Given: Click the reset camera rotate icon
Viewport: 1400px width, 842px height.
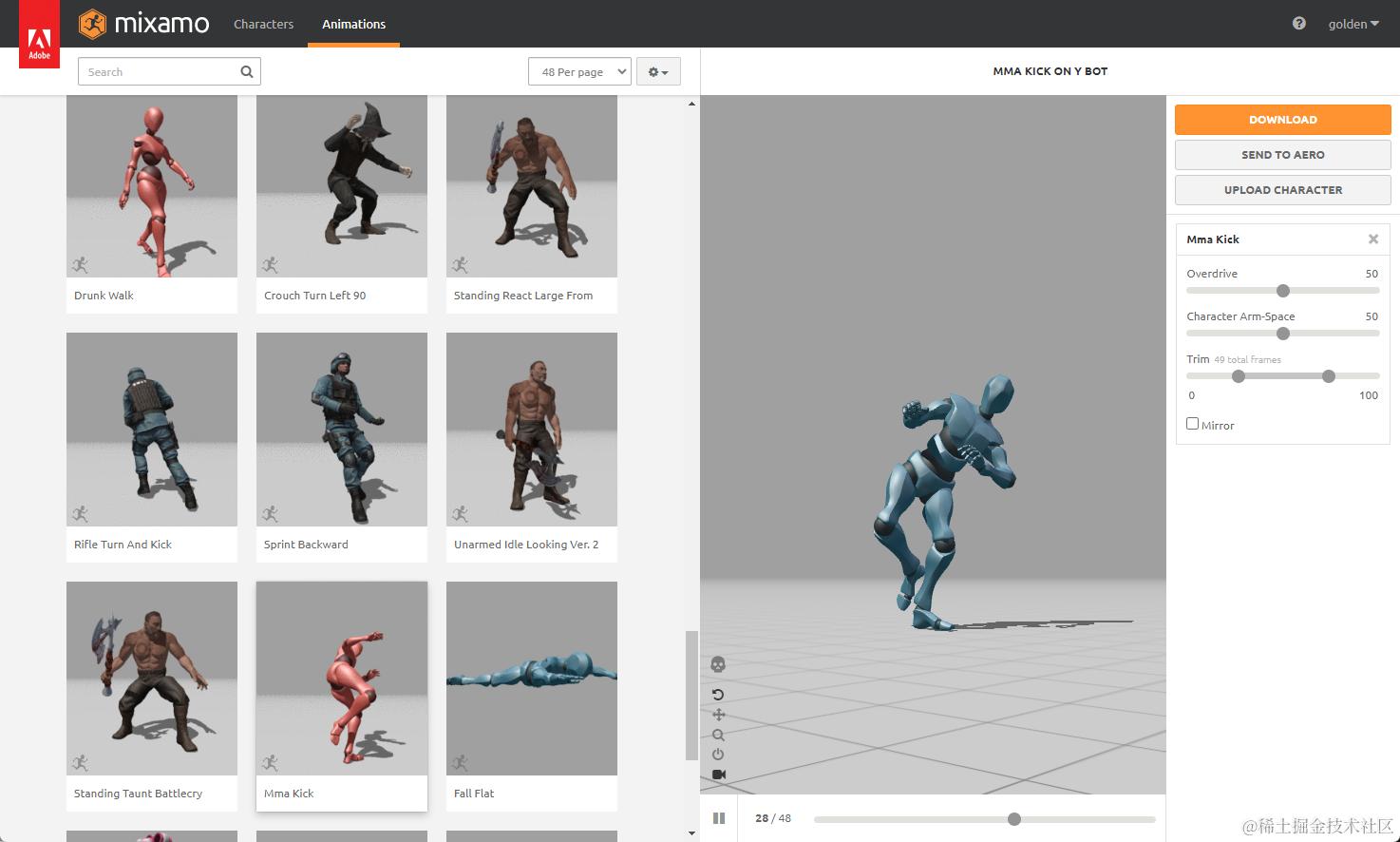Looking at the screenshot, I should pyautogui.click(x=718, y=695).
